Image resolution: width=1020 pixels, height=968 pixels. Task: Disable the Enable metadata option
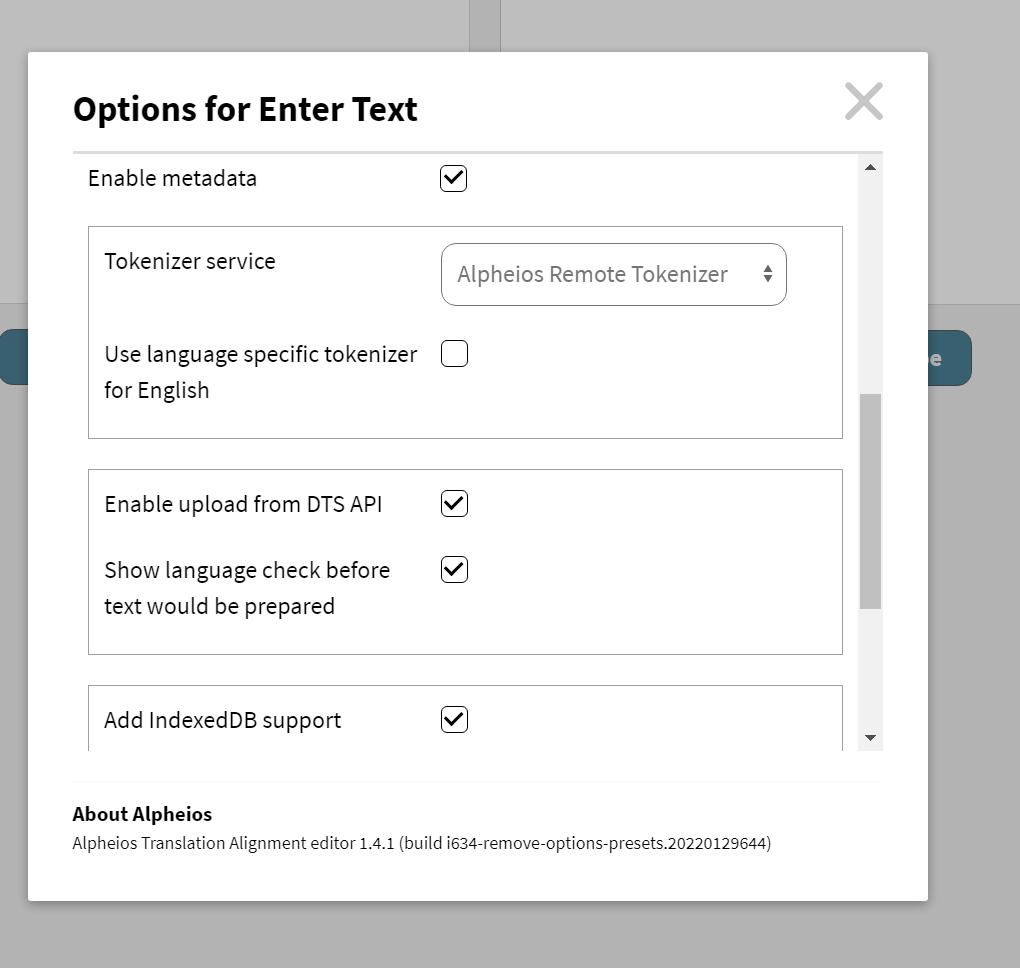point(453,178)
